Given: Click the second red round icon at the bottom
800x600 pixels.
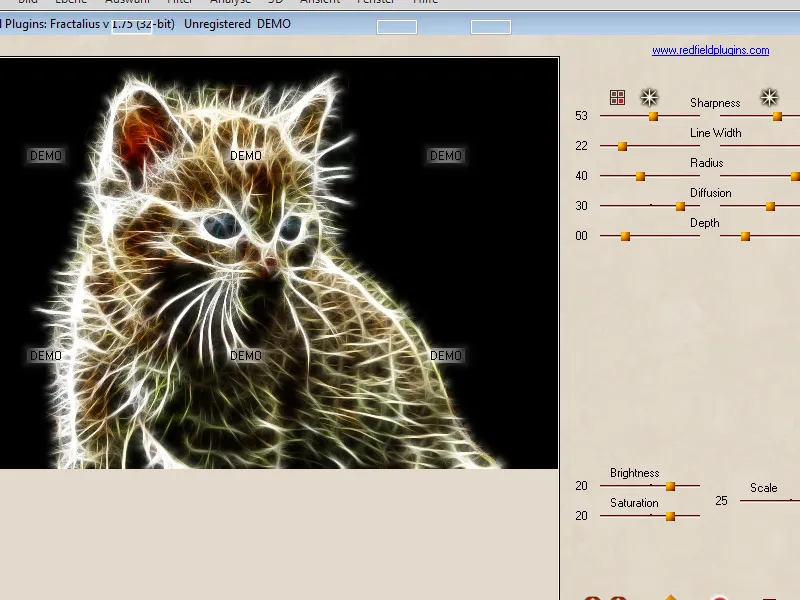Looking at the screenshot, I should (618, 597).
